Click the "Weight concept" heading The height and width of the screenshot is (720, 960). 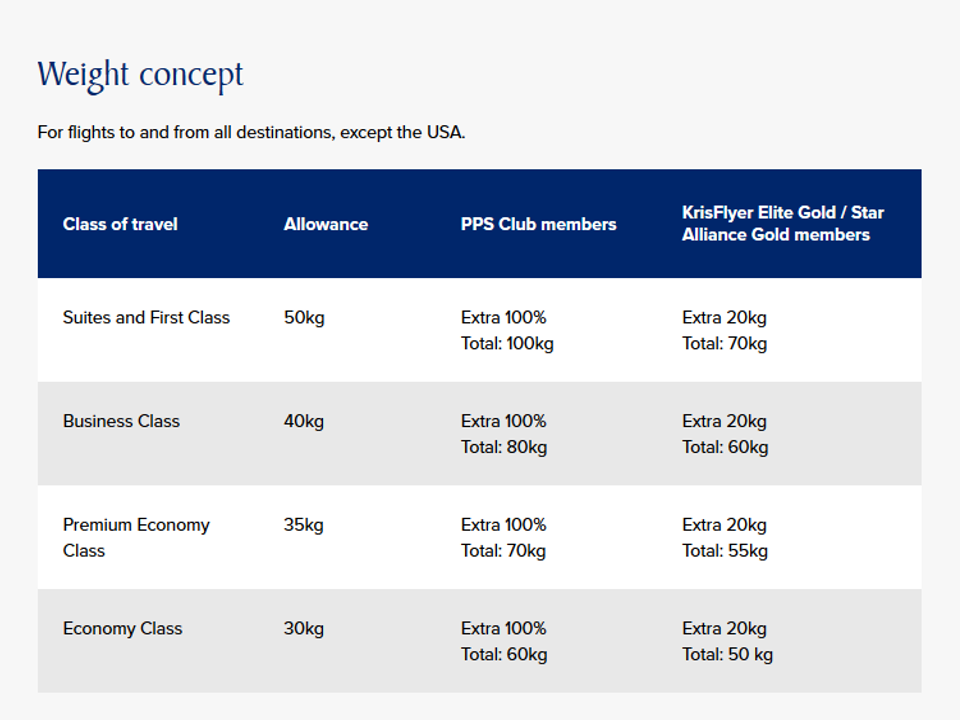click(x=140, y=75)
